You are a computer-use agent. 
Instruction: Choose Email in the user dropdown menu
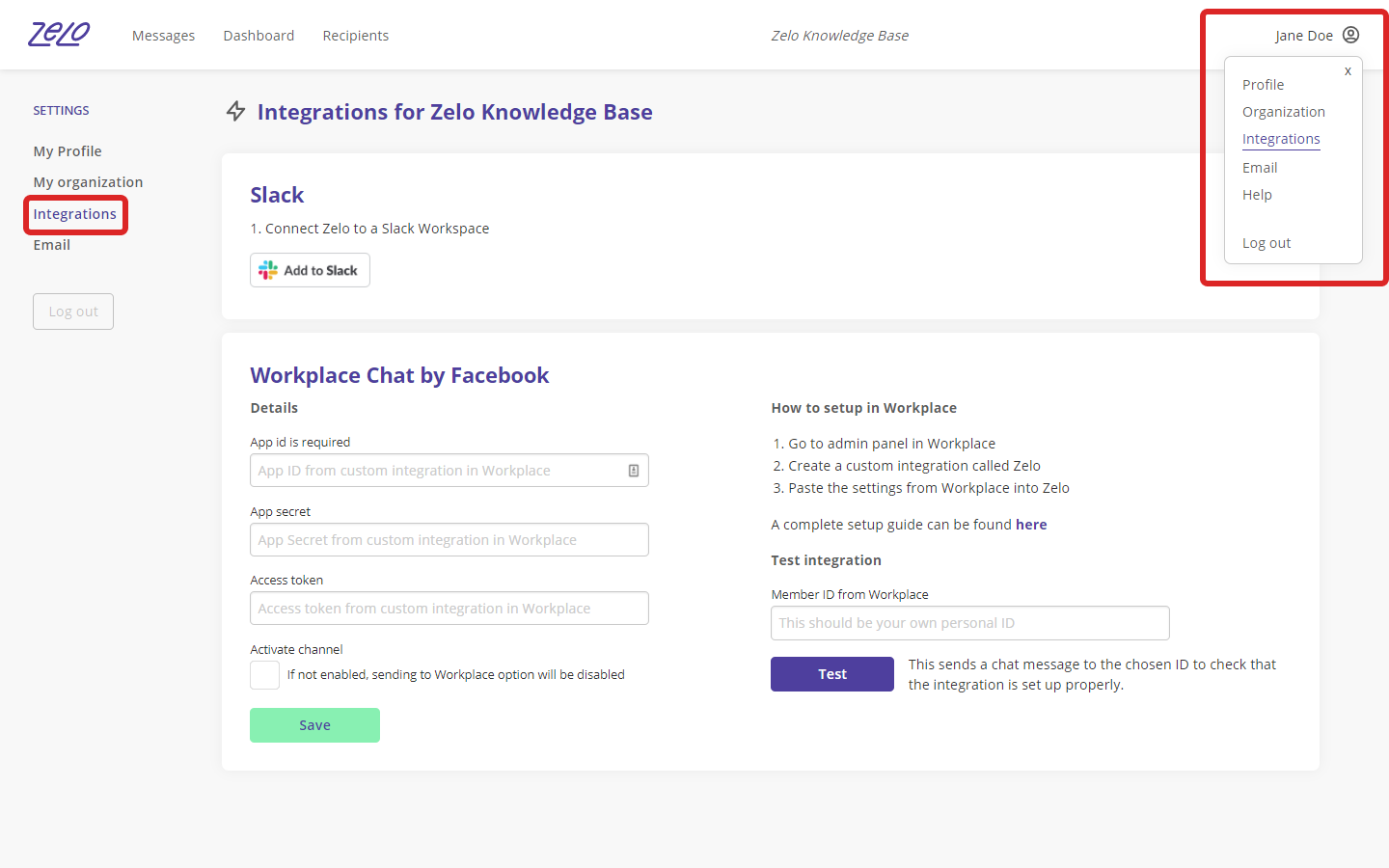tap(1260, 168)
